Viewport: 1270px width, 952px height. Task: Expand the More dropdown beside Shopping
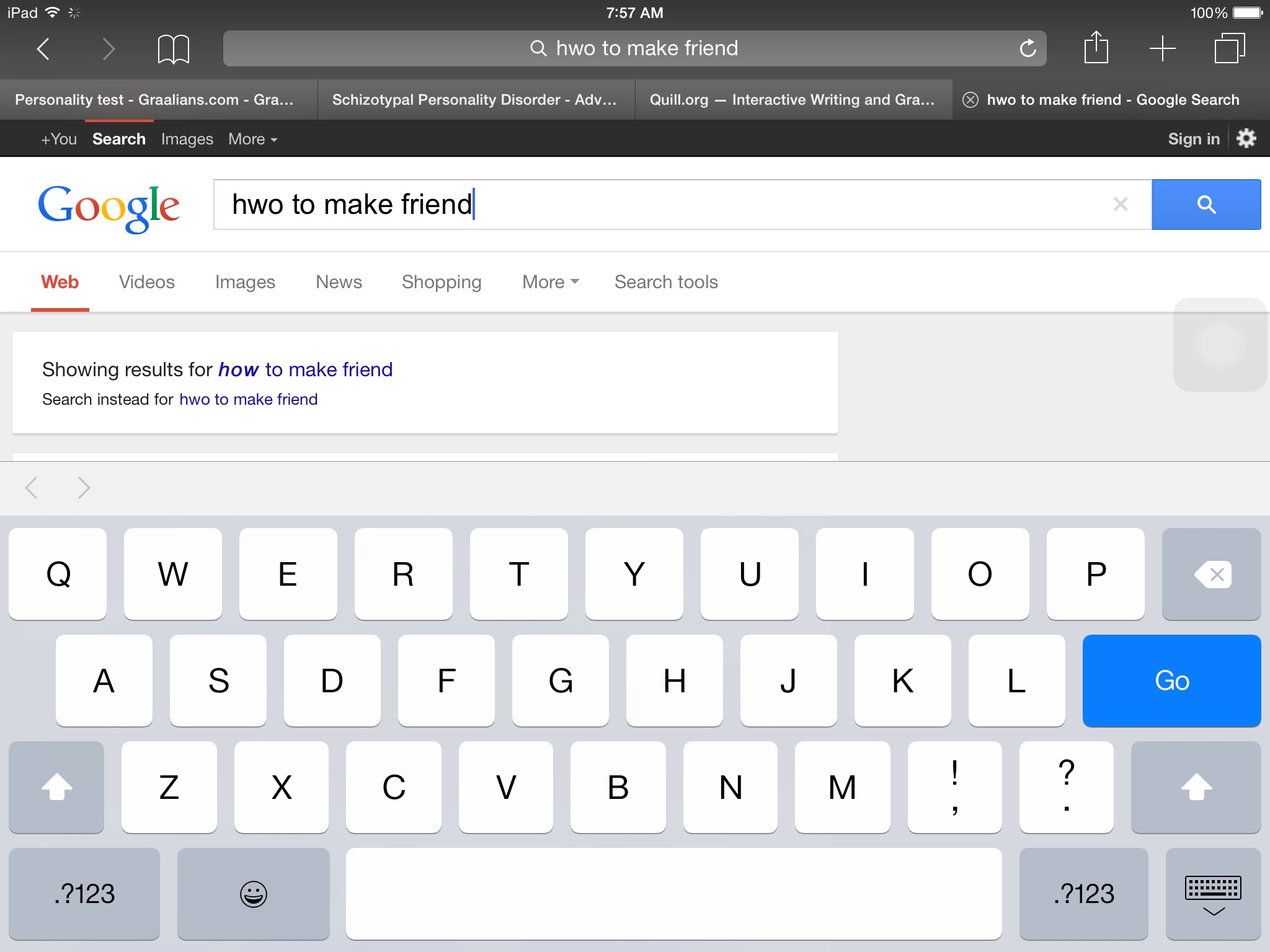pyautogui.click(x=550, y=282)
